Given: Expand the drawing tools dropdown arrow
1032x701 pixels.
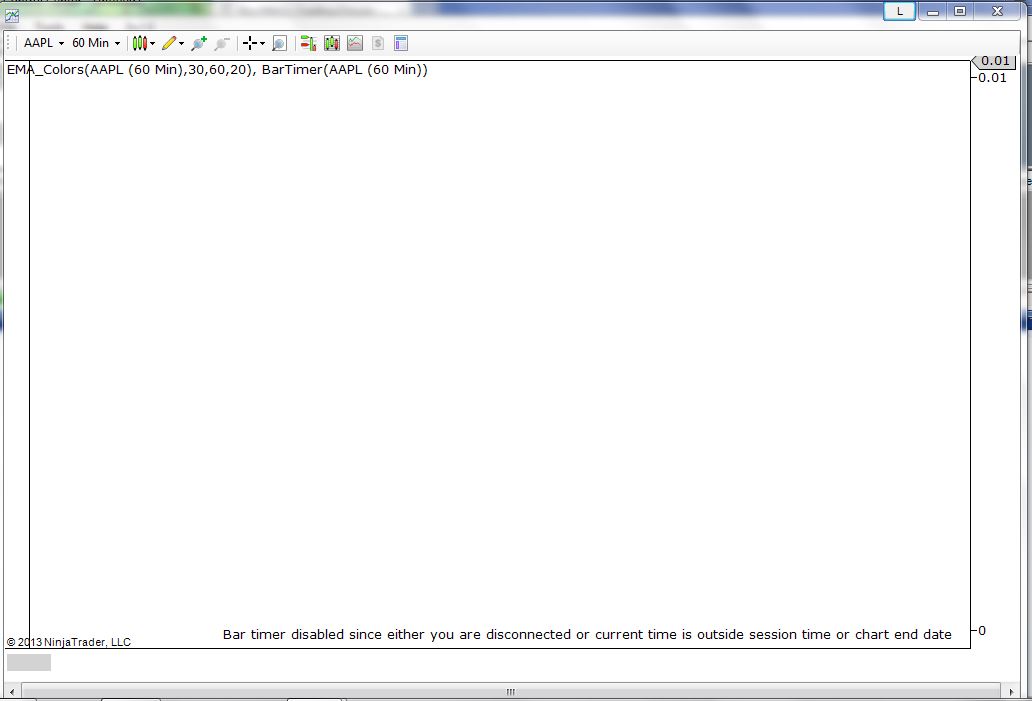Looking at the screenshot, I should (182, 43).
